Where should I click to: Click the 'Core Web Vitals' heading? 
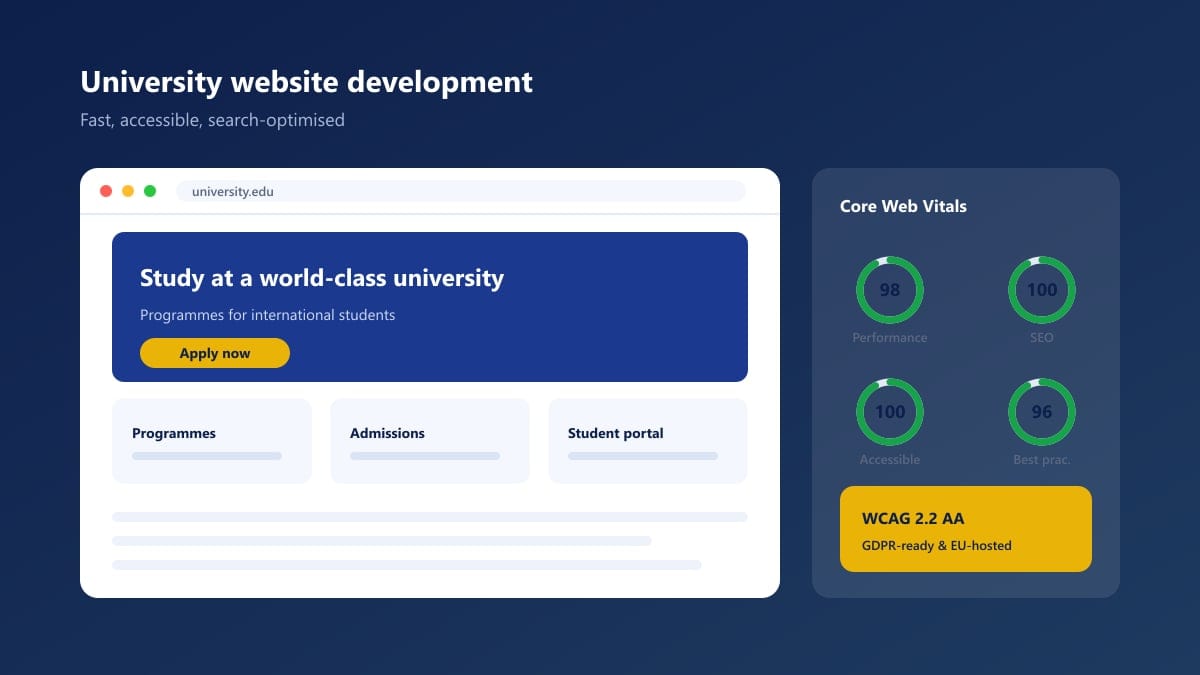(904, 207)
